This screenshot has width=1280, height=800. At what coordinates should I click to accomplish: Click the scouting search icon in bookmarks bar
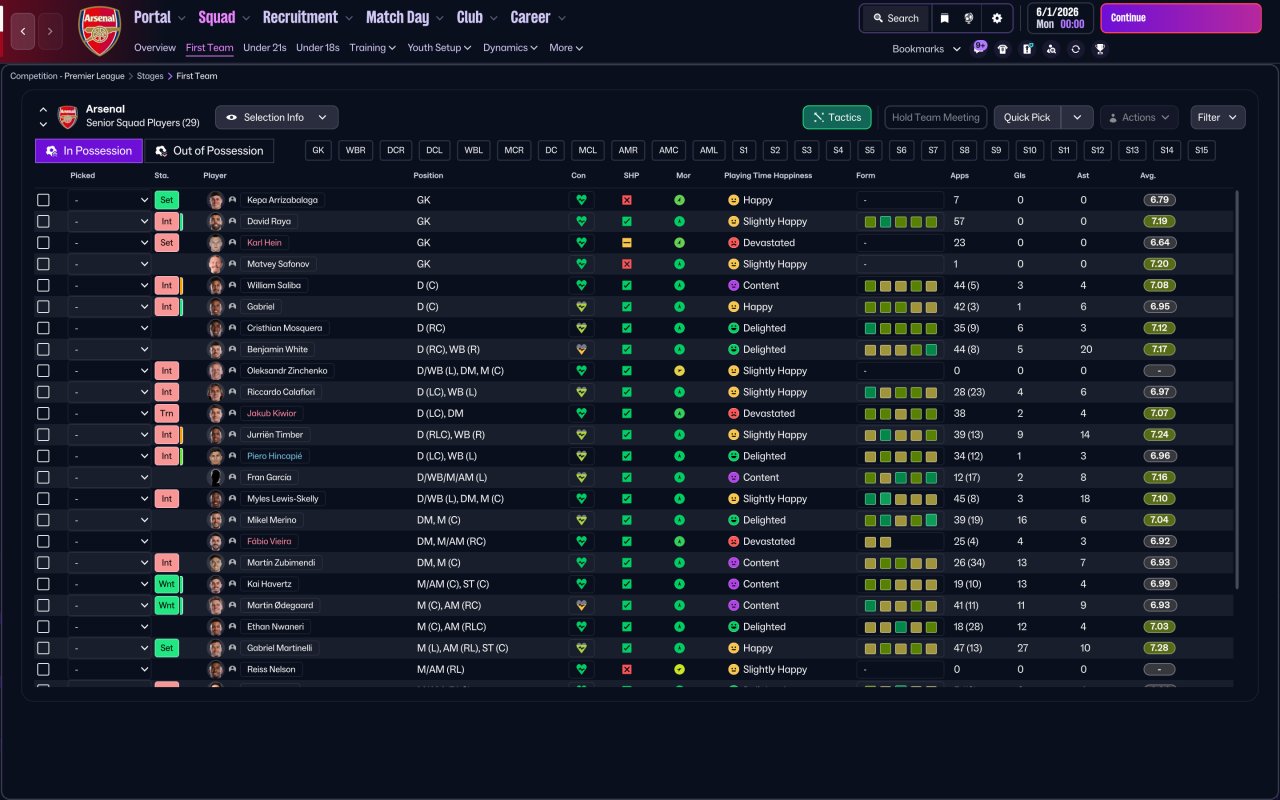coord(1051,49)
